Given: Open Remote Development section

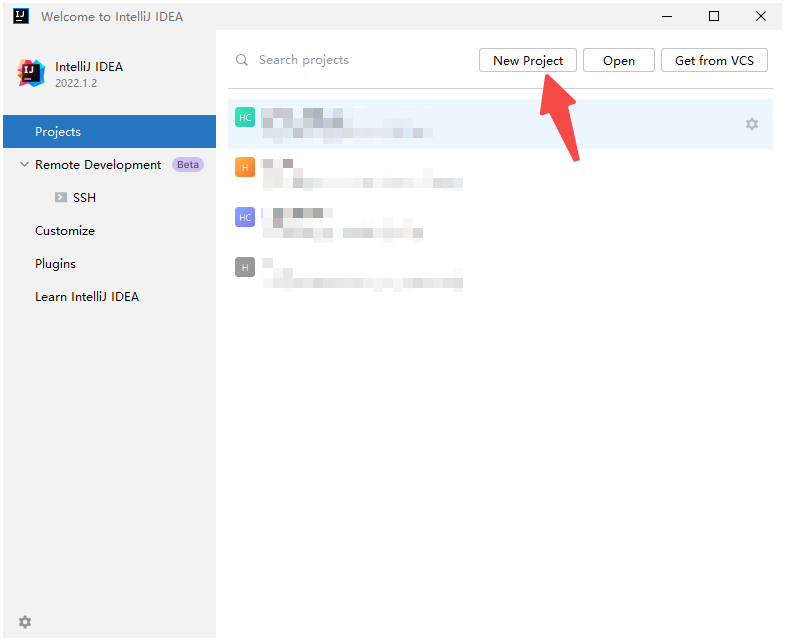Looking at the screenshot, I should tap(98, 165).
